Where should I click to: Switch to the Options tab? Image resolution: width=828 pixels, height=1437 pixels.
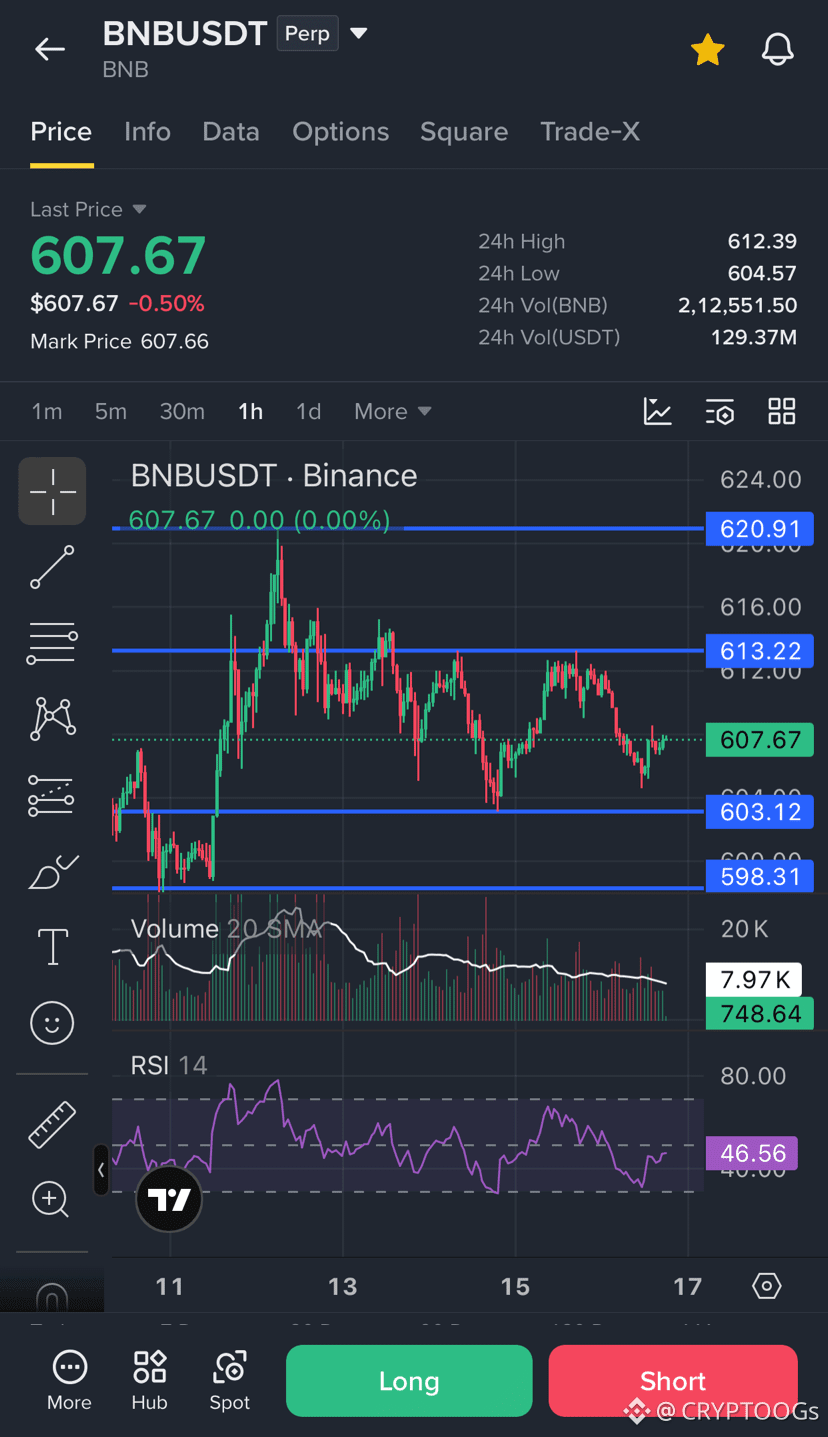340,132
